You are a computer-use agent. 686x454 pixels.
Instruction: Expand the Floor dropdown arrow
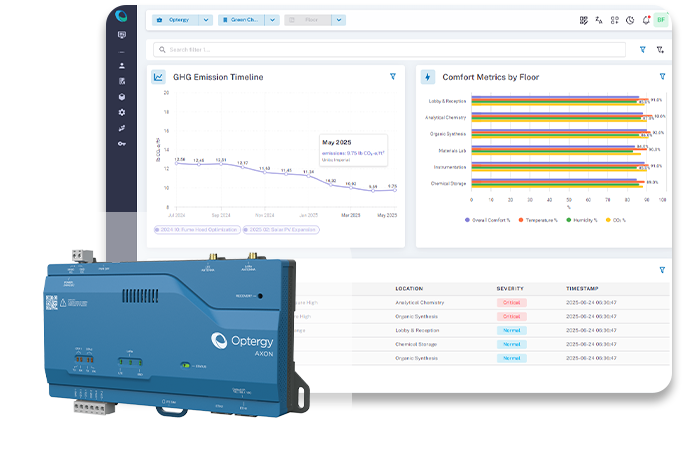[x=338, y=20]
